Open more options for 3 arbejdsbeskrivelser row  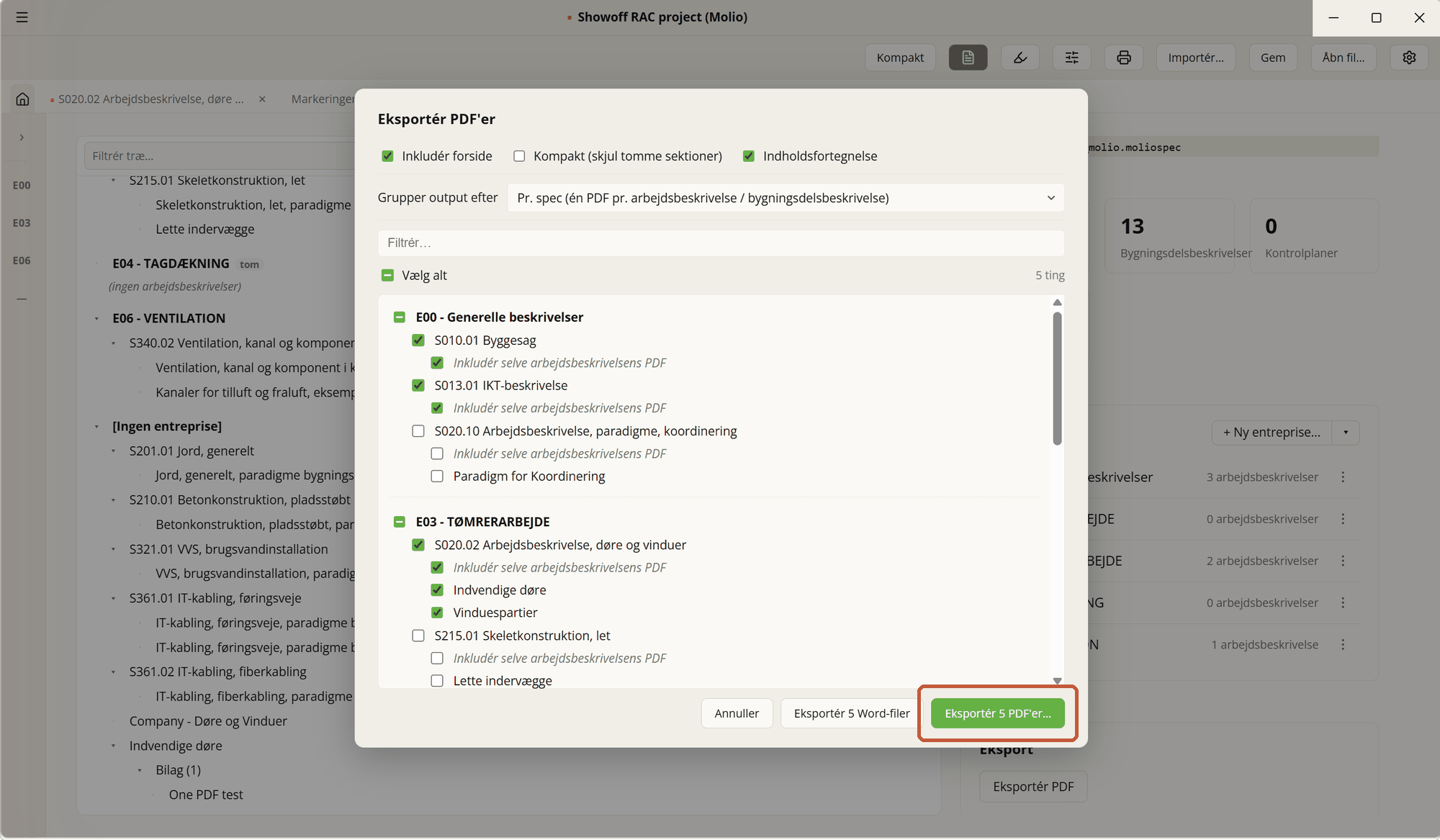(x=1343, y=477)
